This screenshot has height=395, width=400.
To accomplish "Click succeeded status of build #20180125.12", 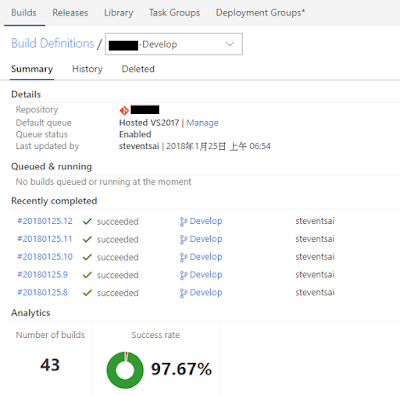I will [118, 222].
